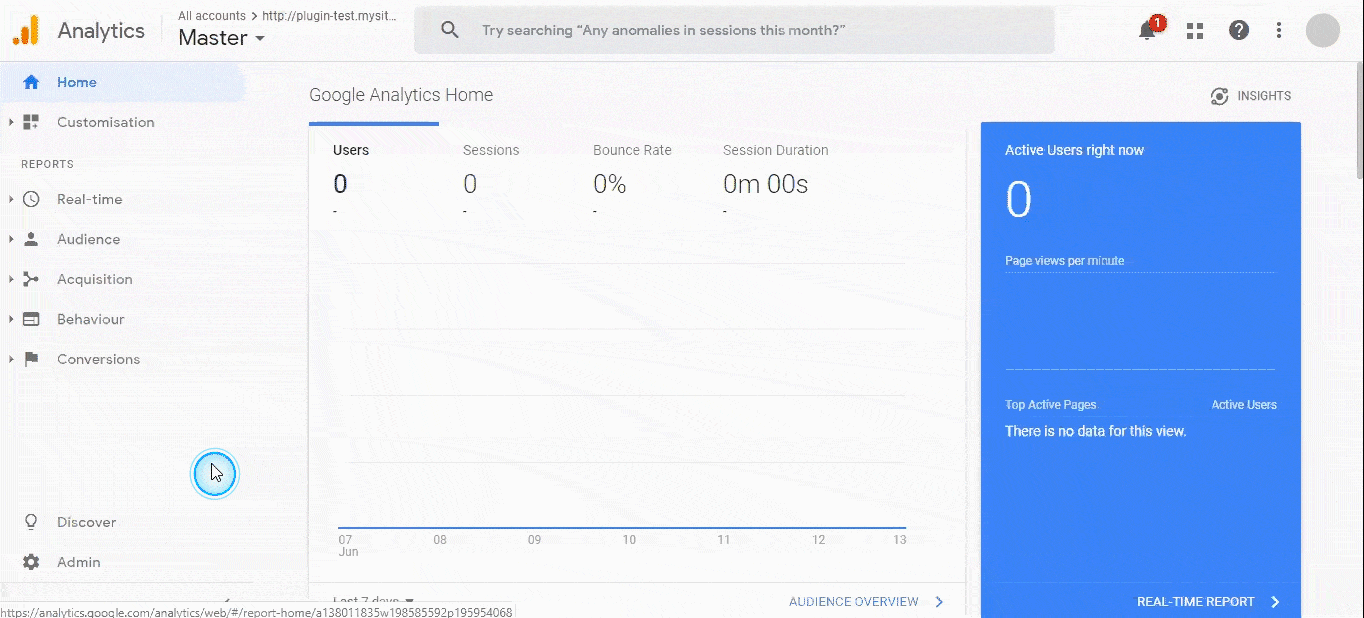The image size is (1364, 618).
Task: Select the Bounce Rate metric tab
Action: pyautogui.click(x=632, y=151)
